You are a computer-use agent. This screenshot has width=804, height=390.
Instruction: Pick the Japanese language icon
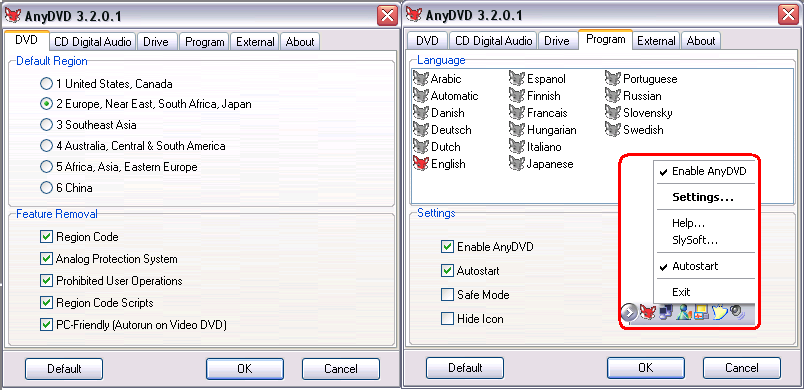point(517,163)
